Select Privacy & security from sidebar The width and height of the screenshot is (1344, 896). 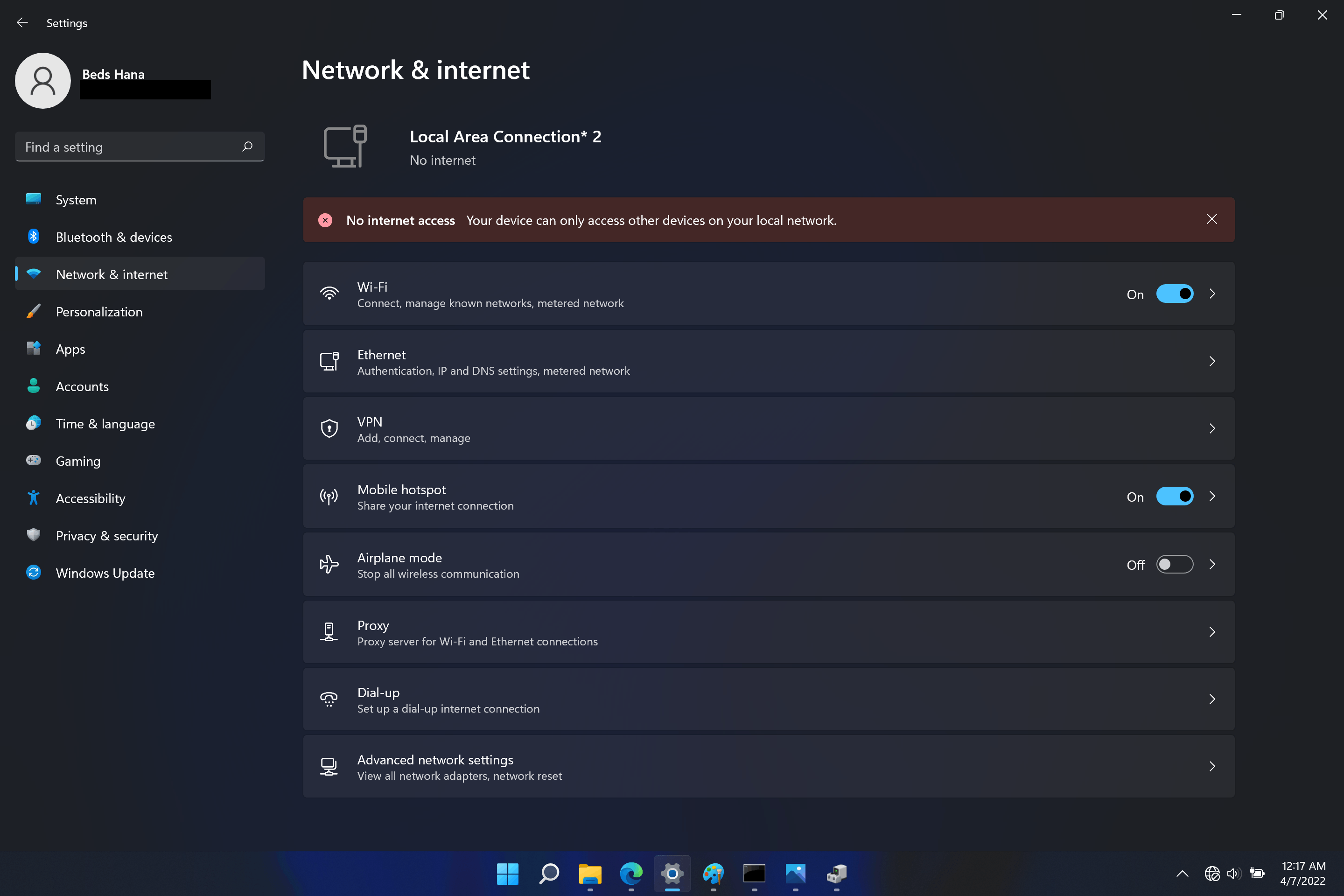tap(107, 535)
